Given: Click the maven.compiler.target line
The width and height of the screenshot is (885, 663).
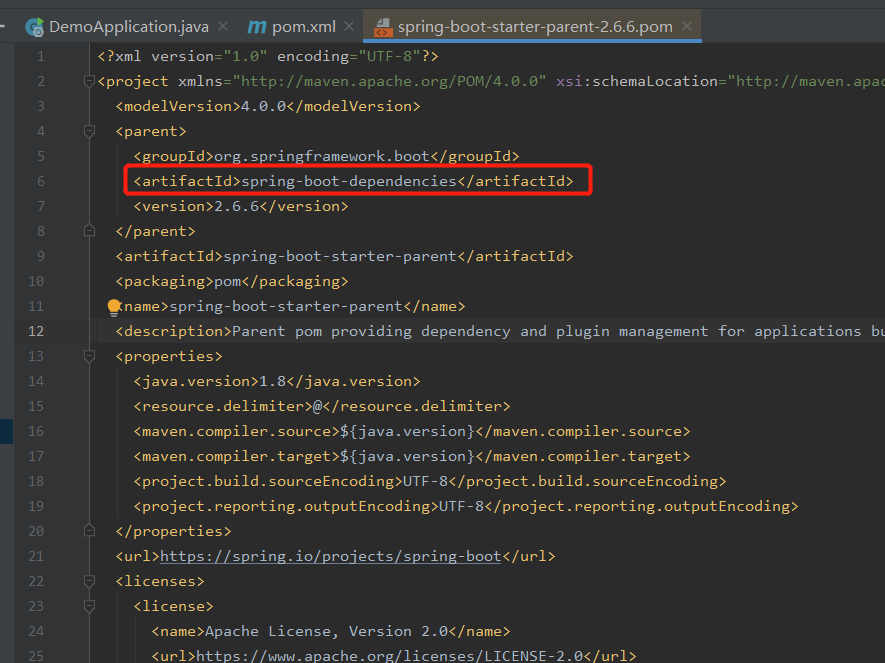Looking at the screenshot, I should click(x=411, y=456).
